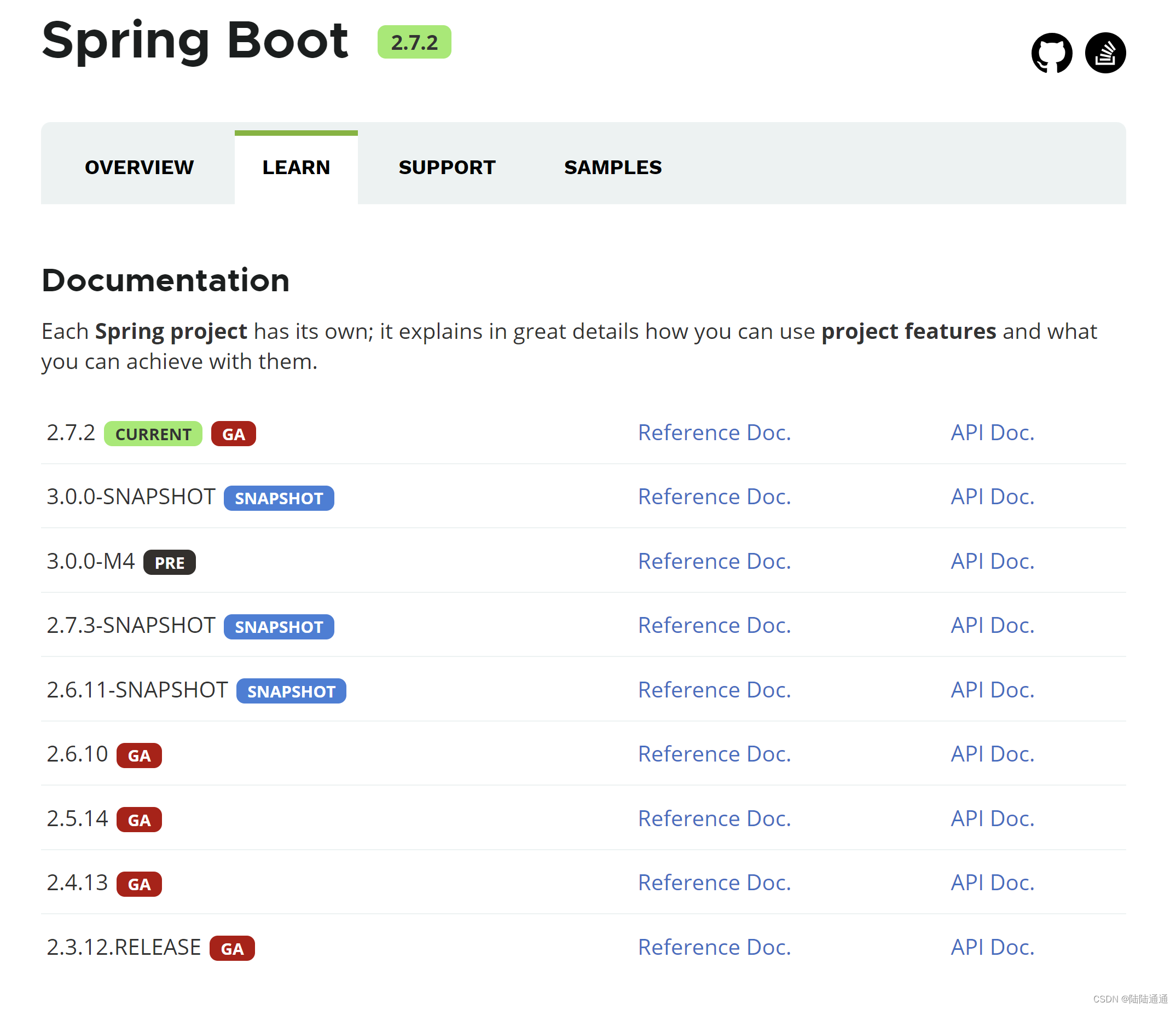Click the bold "Spring project" text
This screenshot has width=1176, height=1009.
(x=171, y=332)
